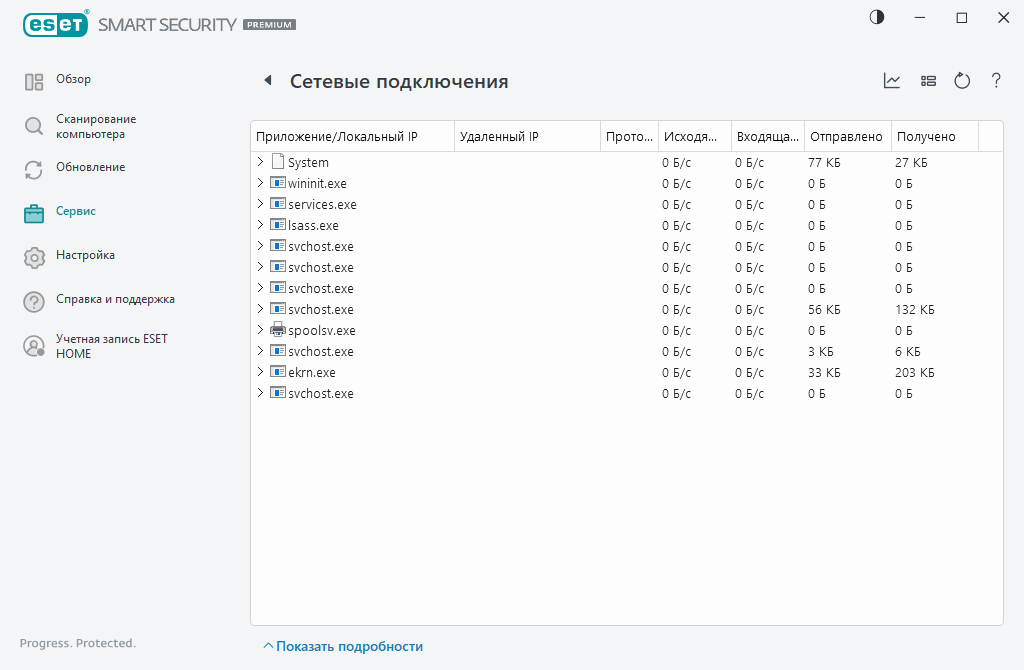Image resolution: width=1024 pixels, height=670 pixels.
Task: Select the Обновление sidebar icon
Action: (33, 167)
